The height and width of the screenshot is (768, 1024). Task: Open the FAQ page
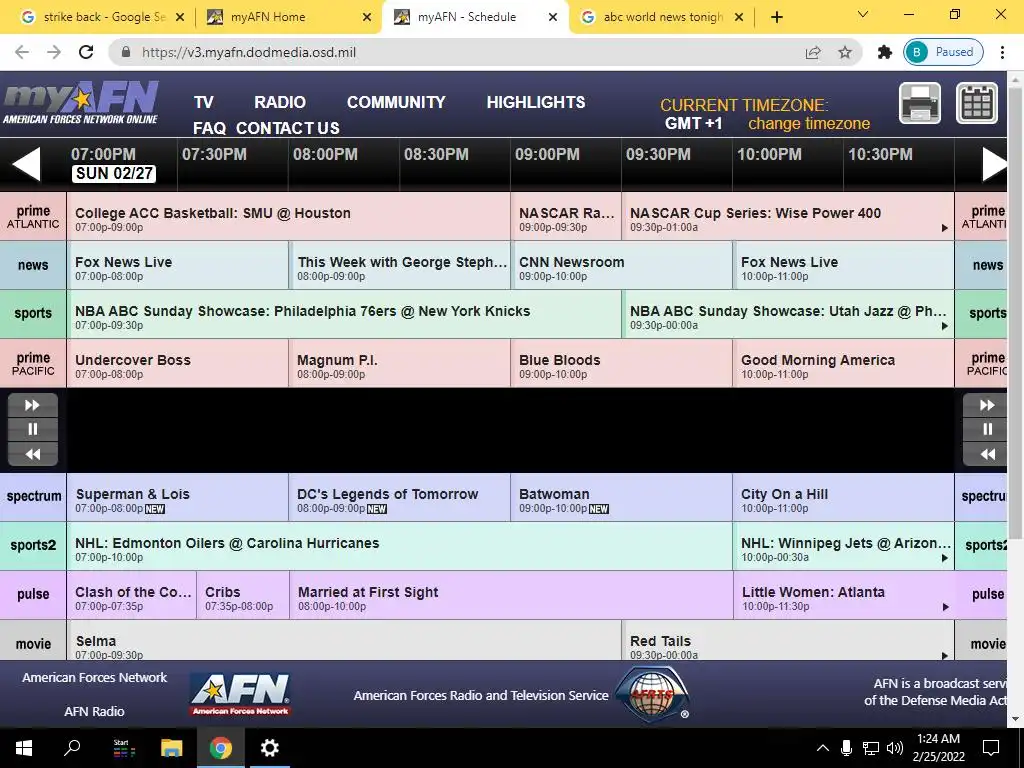click(209, 128)
